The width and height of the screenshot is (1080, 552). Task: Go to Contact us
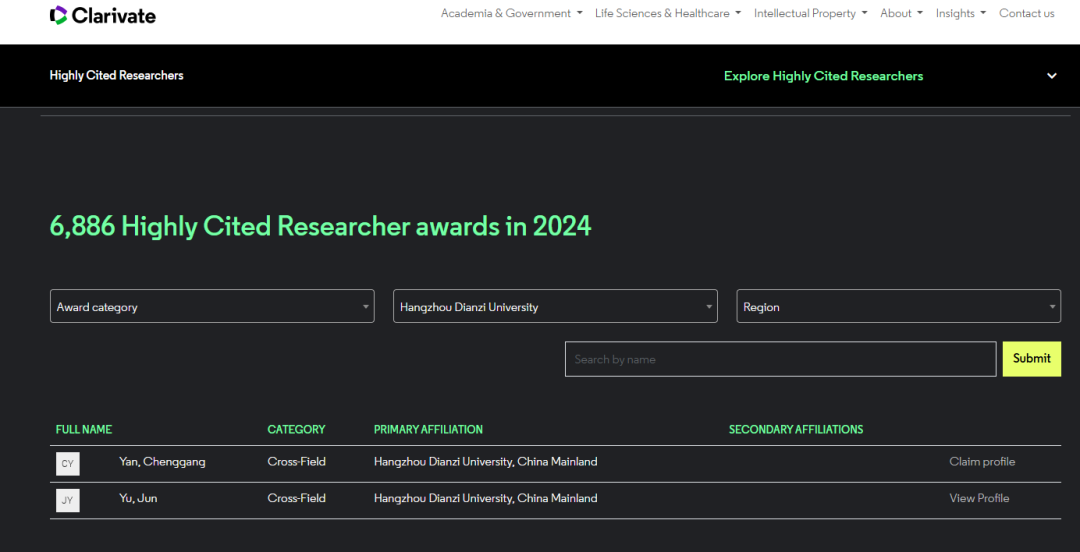coord(1026,13)
